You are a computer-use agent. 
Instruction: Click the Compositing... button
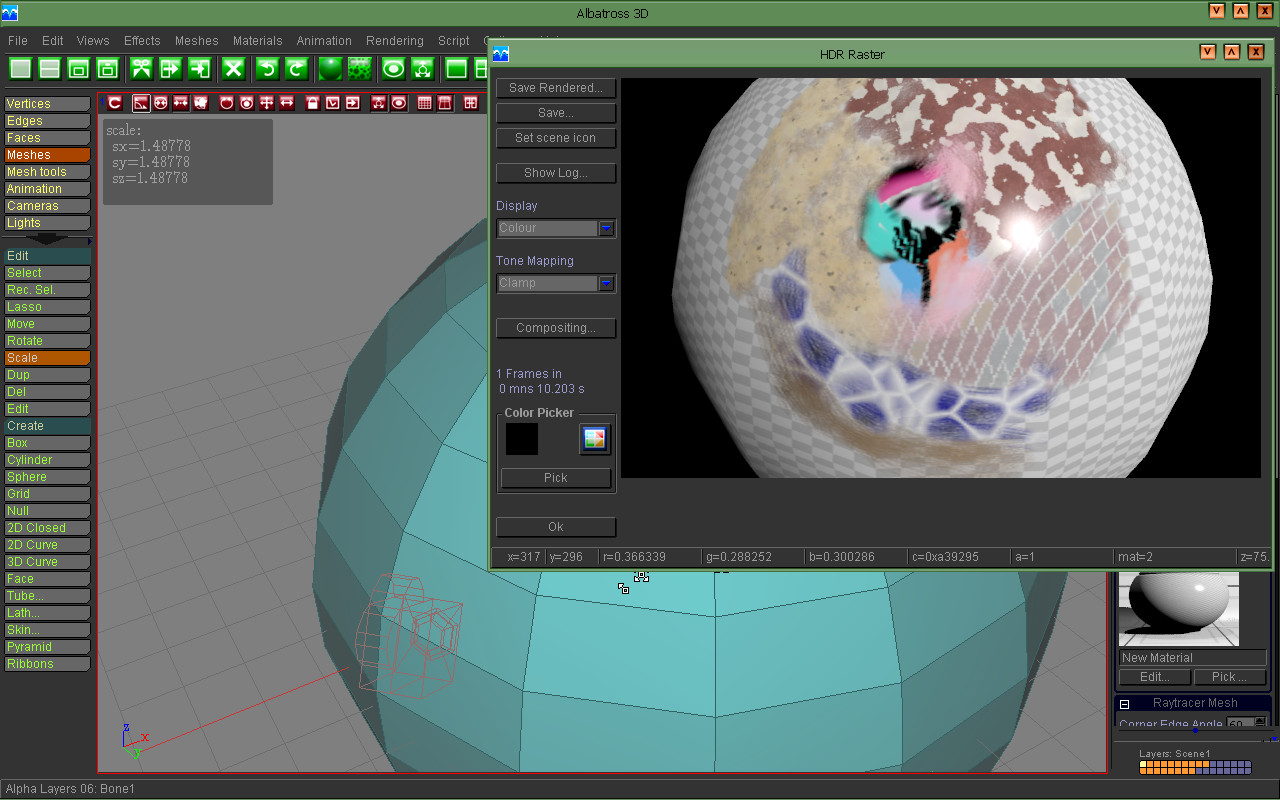(x=556, y=328)
